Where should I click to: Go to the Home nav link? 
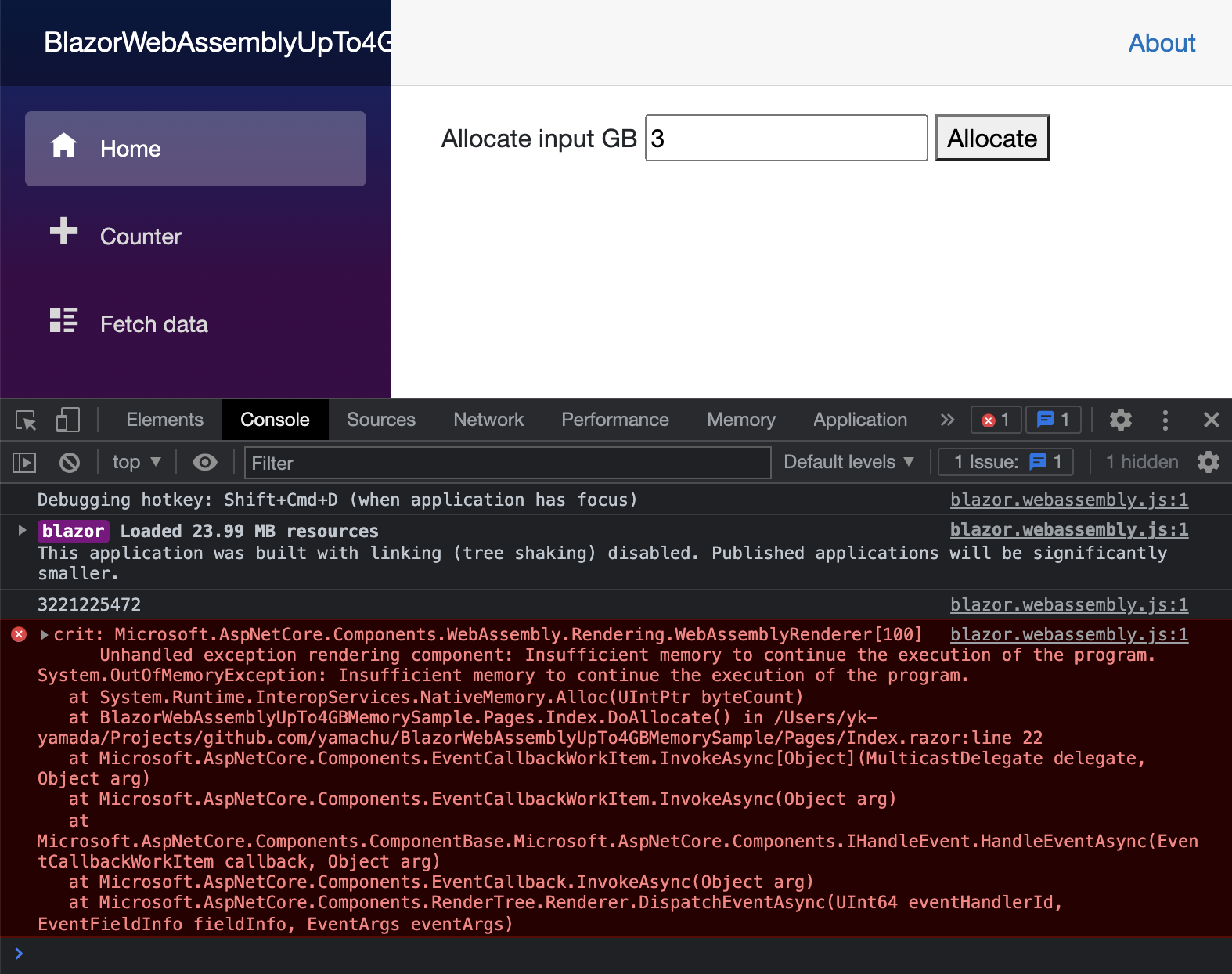196,149
